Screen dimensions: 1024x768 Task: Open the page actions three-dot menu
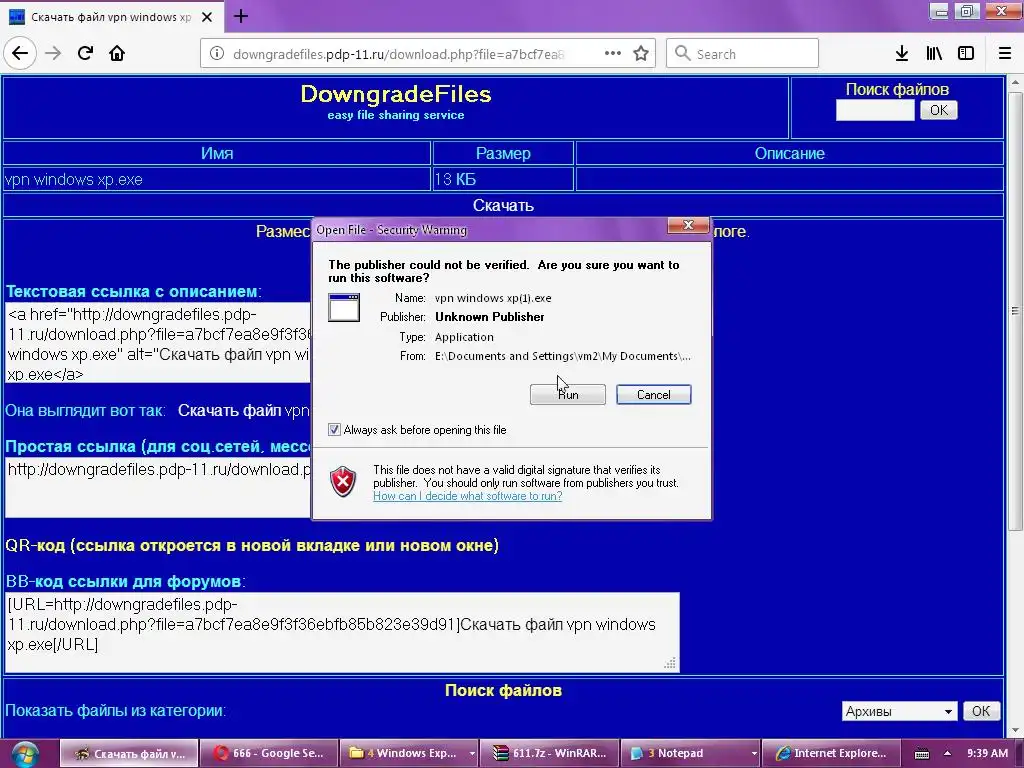[x=613, y=54]
